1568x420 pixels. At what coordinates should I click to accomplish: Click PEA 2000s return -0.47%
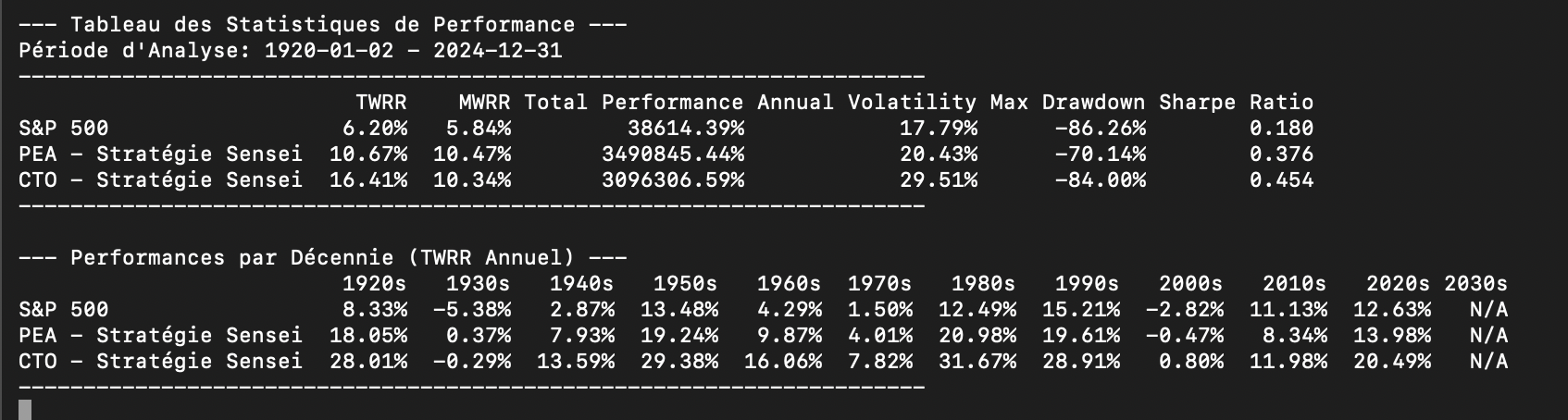(1184, 335)
